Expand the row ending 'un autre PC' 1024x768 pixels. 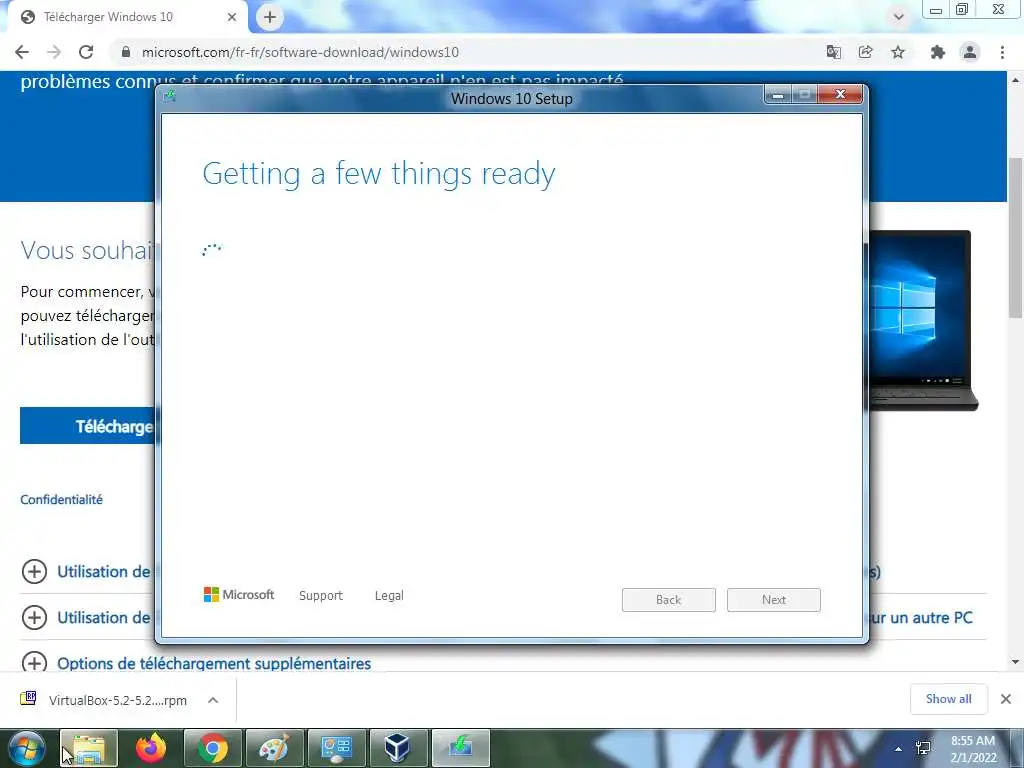point(34,617)
